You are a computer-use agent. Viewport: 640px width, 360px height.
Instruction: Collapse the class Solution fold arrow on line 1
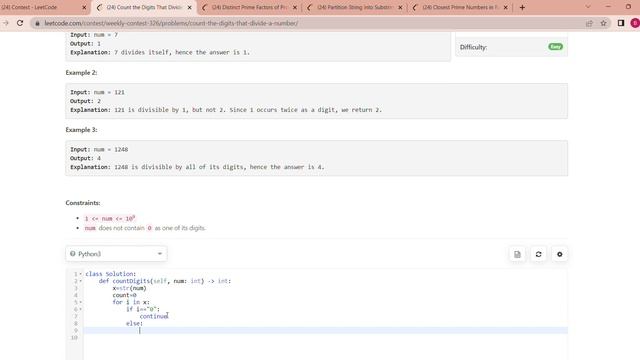80,274
